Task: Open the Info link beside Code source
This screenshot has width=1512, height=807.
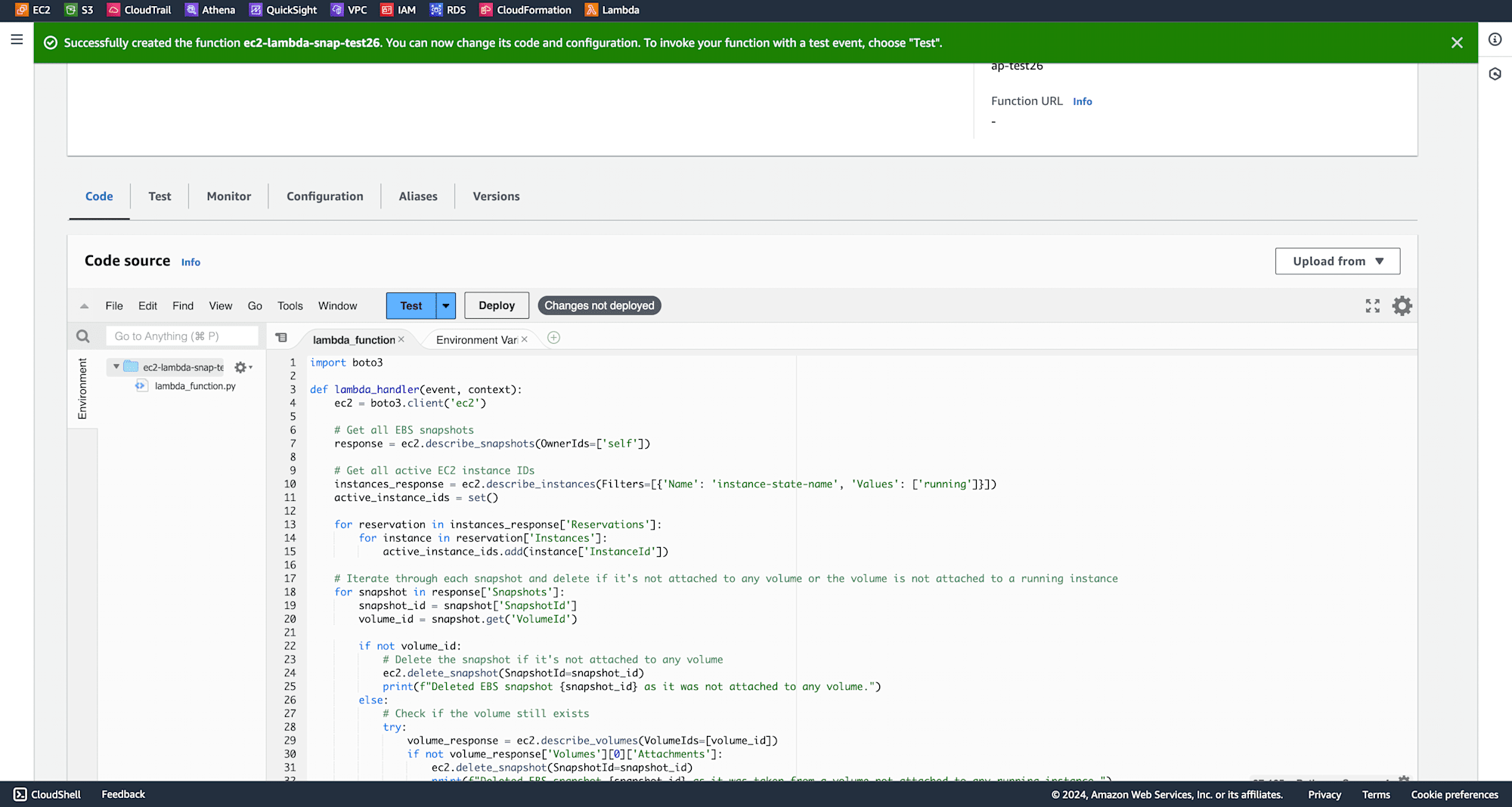Action: click(x=191, y=262)
